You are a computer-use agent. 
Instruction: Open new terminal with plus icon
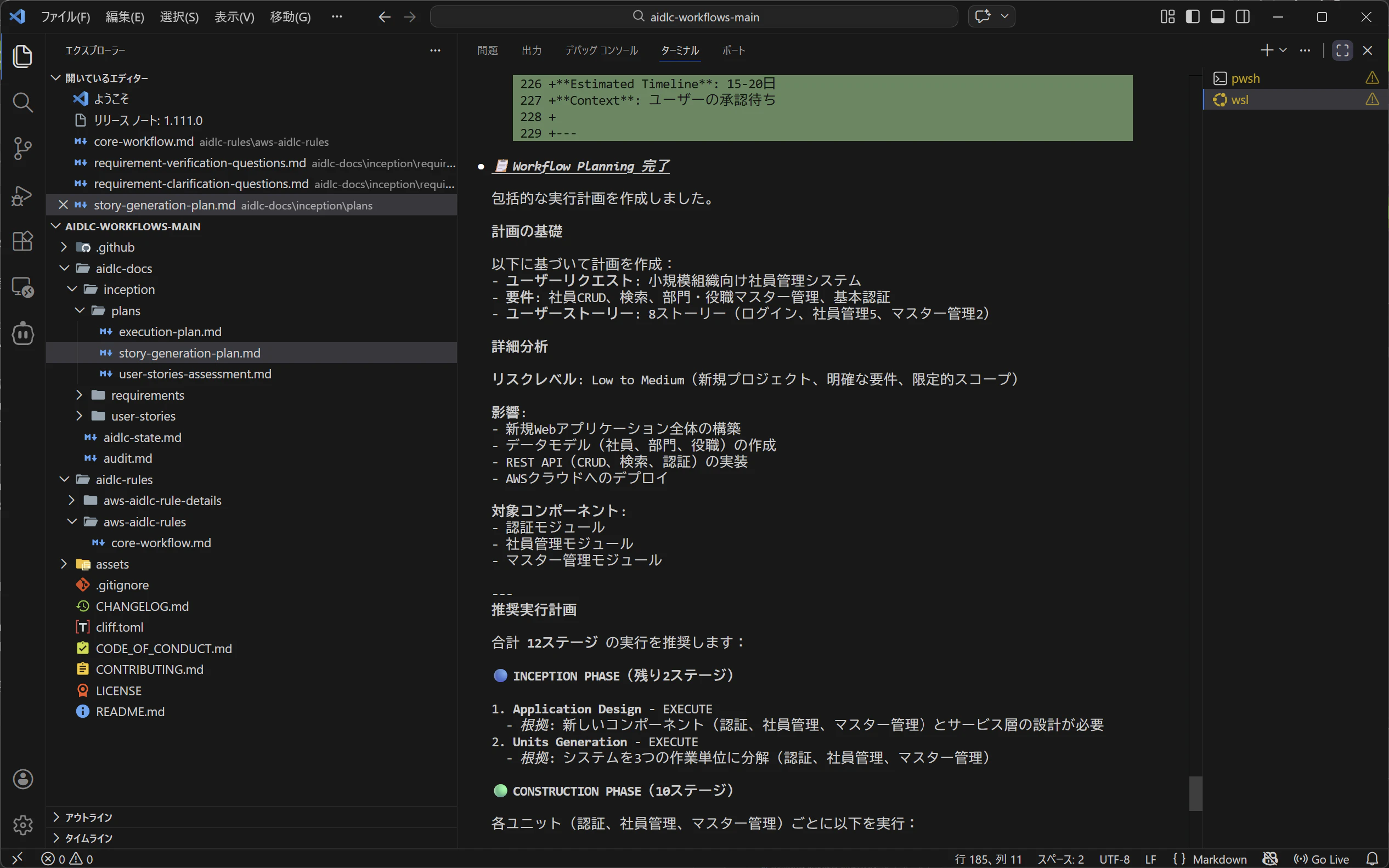(1266, 50)
